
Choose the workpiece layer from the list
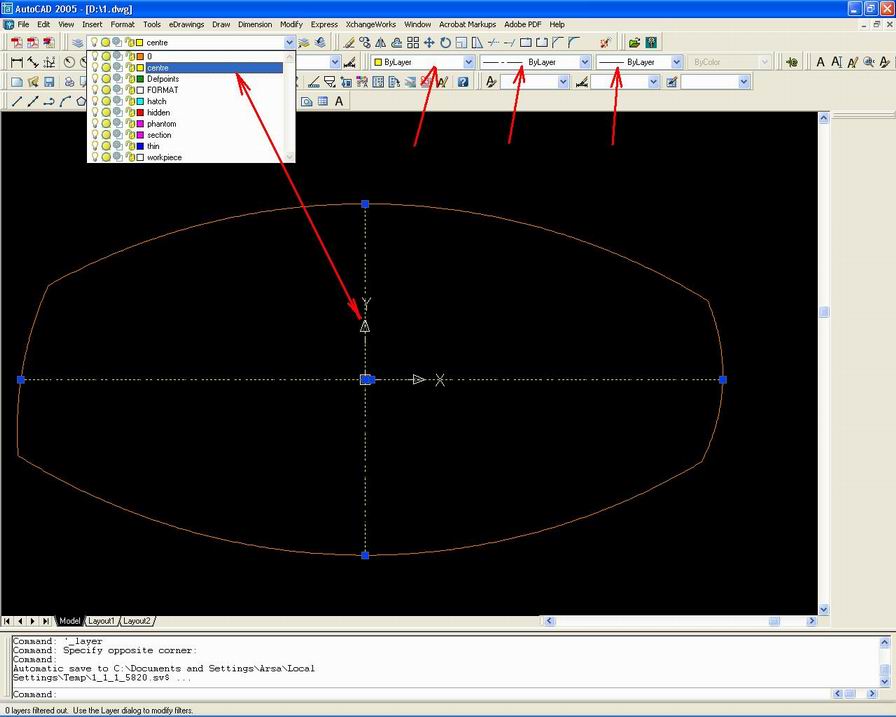(x=164, y=157)
